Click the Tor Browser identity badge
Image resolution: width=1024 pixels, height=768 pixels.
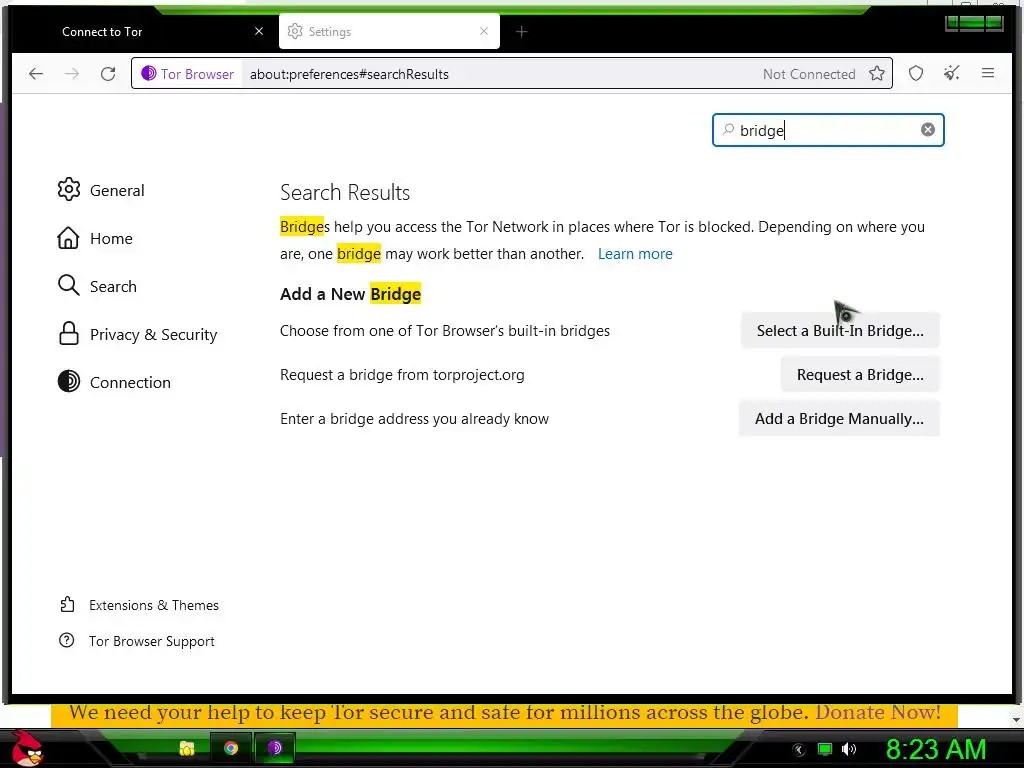click(x=187, y=74)
